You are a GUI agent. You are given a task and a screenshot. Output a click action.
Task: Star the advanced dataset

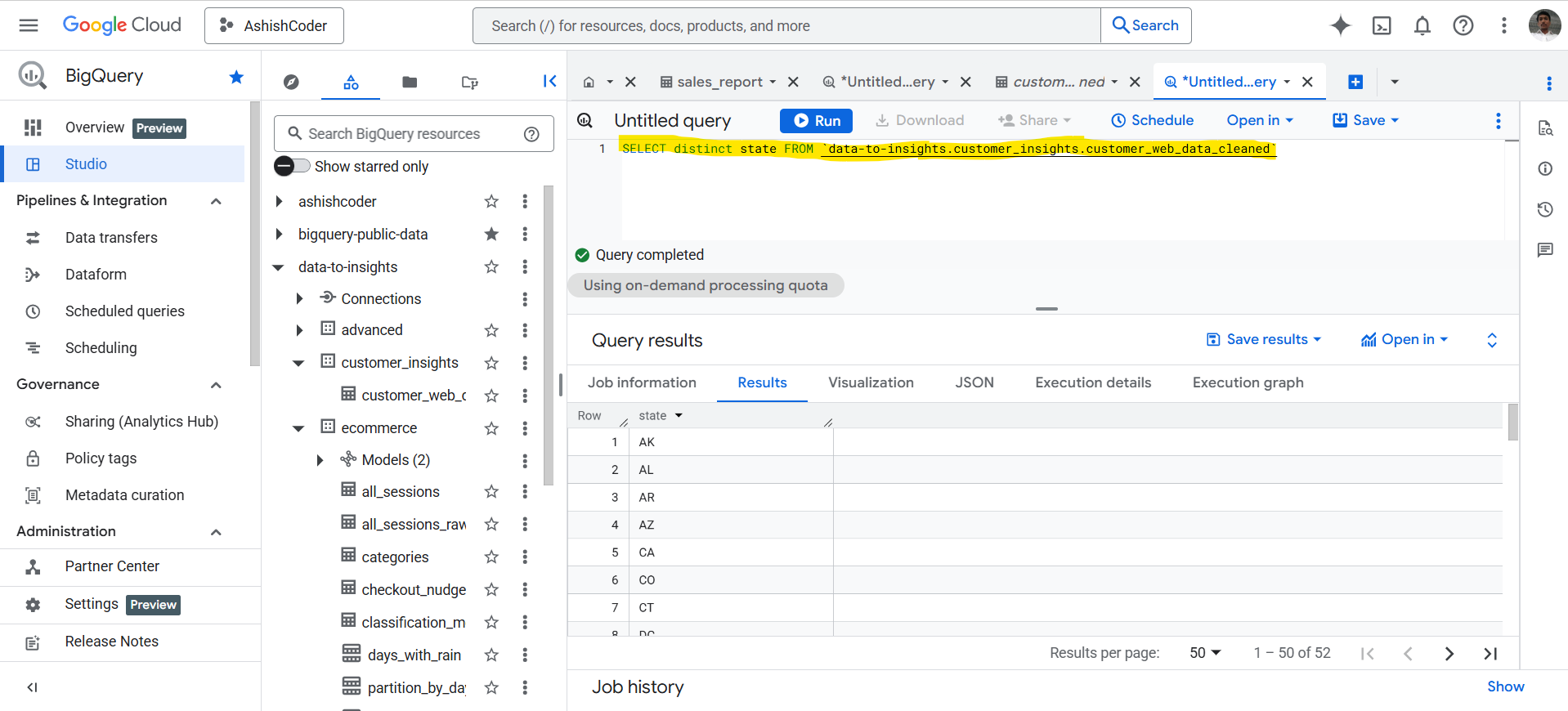click(491, 330)
